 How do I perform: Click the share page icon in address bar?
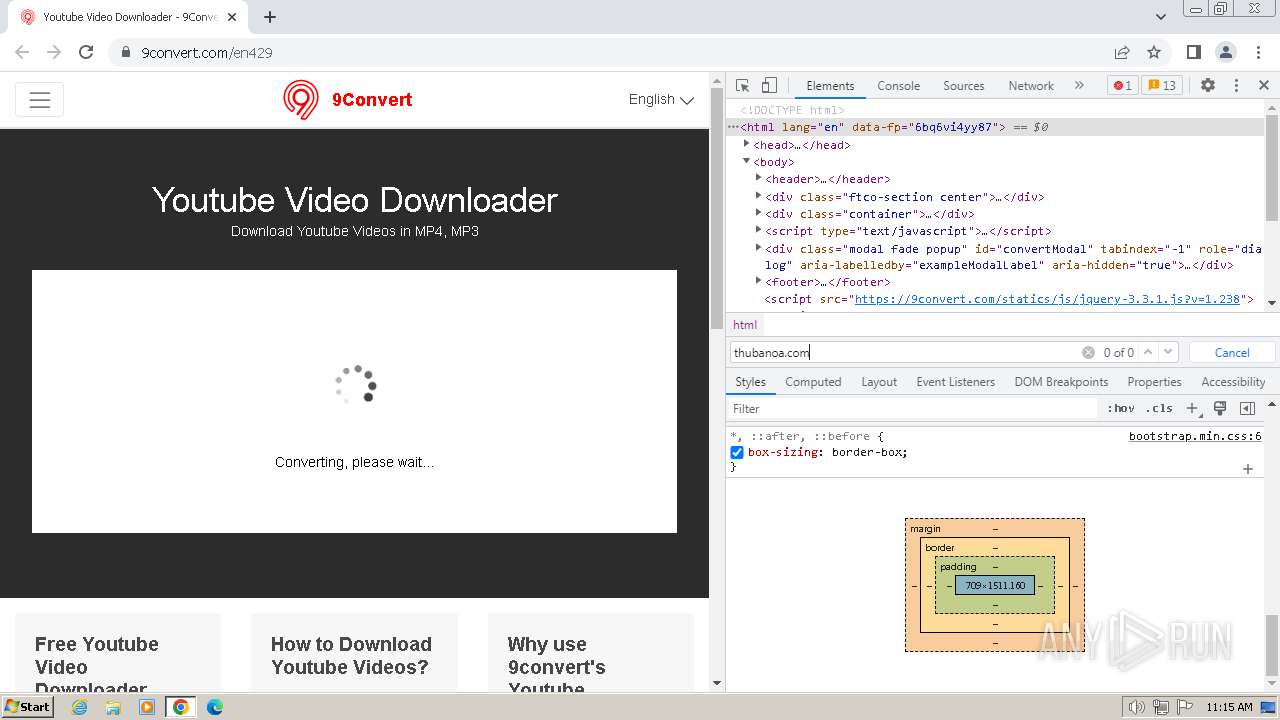click(x=1122, y=52)
